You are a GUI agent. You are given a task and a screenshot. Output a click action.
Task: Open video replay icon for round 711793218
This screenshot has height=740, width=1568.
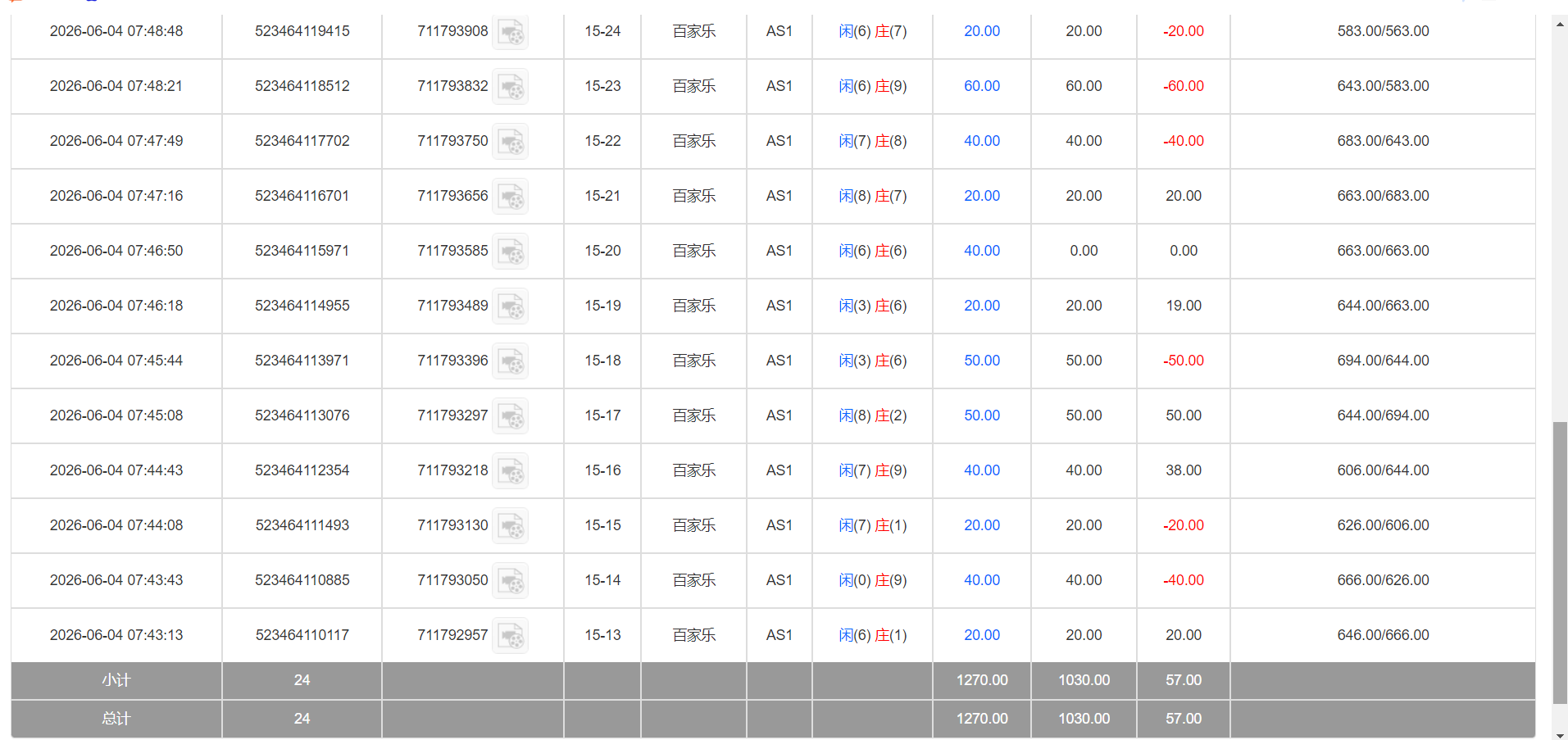pyautogui.click(x=510, y=471)
